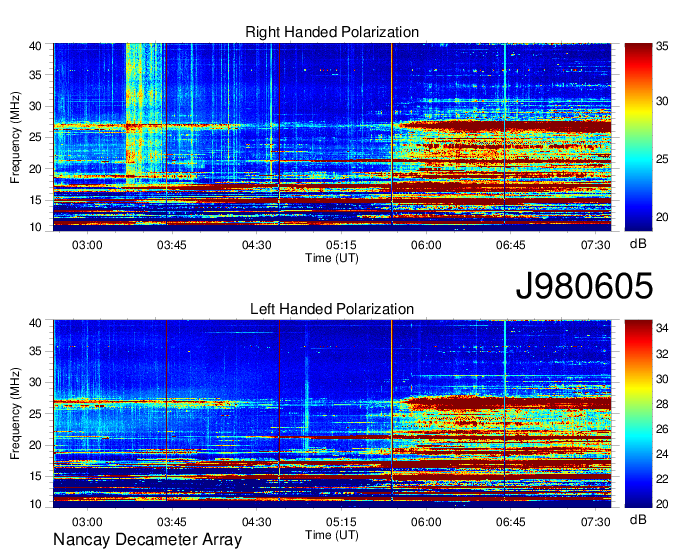The width and height of the screenshot is (680, 552).
Task: Click the Right Handed plot color scale bar
Action: pos(639,137)
